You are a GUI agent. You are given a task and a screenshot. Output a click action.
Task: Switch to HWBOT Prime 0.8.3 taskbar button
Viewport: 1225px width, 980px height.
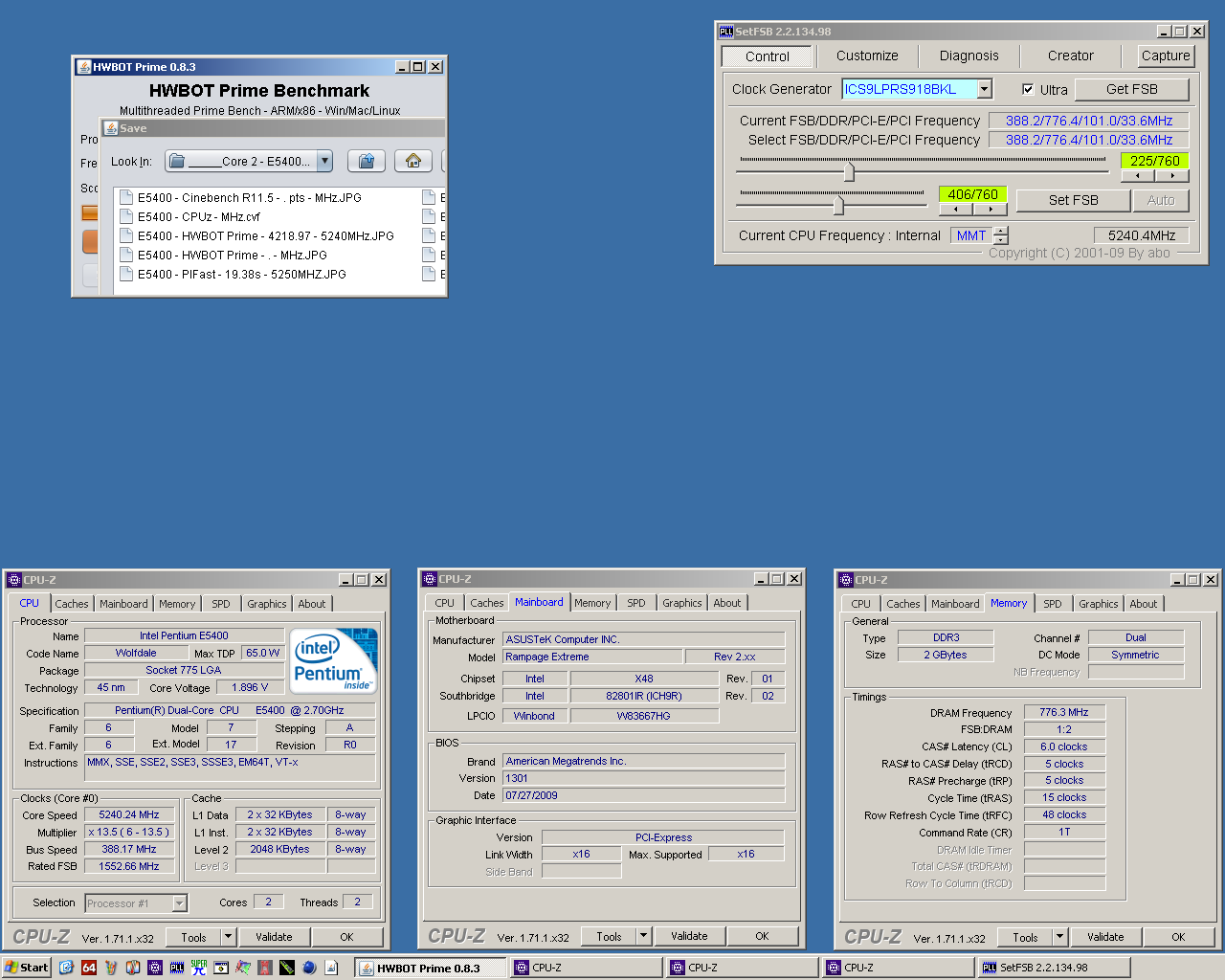pyautogui.click(x=431, y=968)
